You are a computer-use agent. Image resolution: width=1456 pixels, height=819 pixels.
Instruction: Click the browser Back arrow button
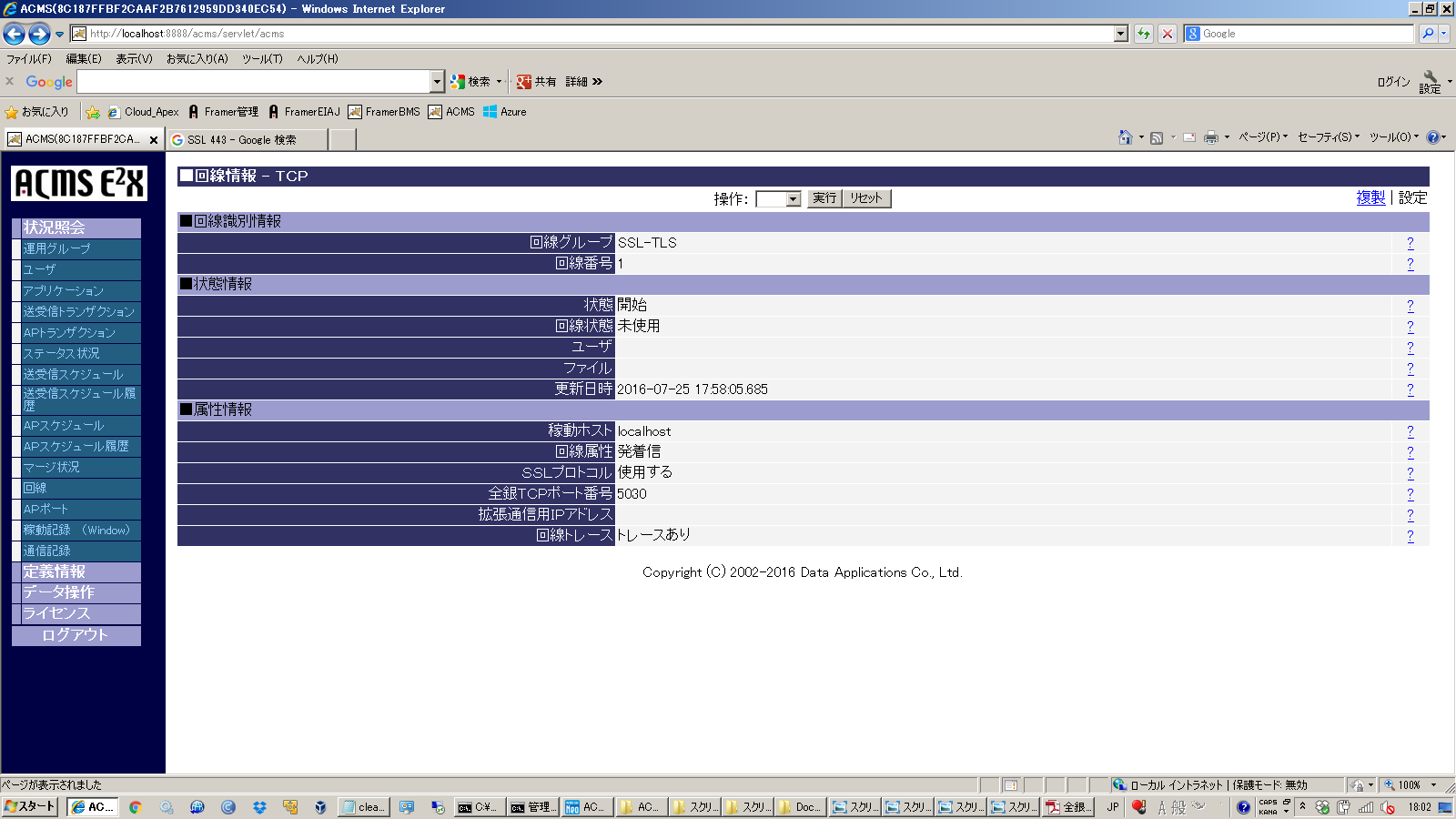coord(15,35)
